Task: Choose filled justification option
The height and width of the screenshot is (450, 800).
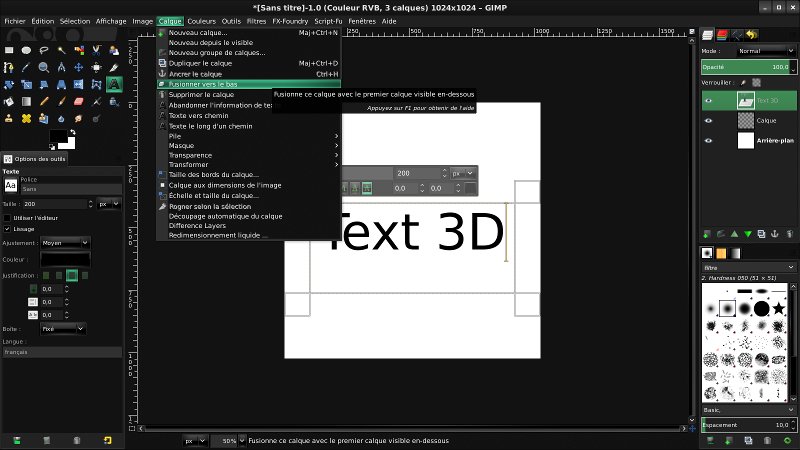Action: point(85,276)
